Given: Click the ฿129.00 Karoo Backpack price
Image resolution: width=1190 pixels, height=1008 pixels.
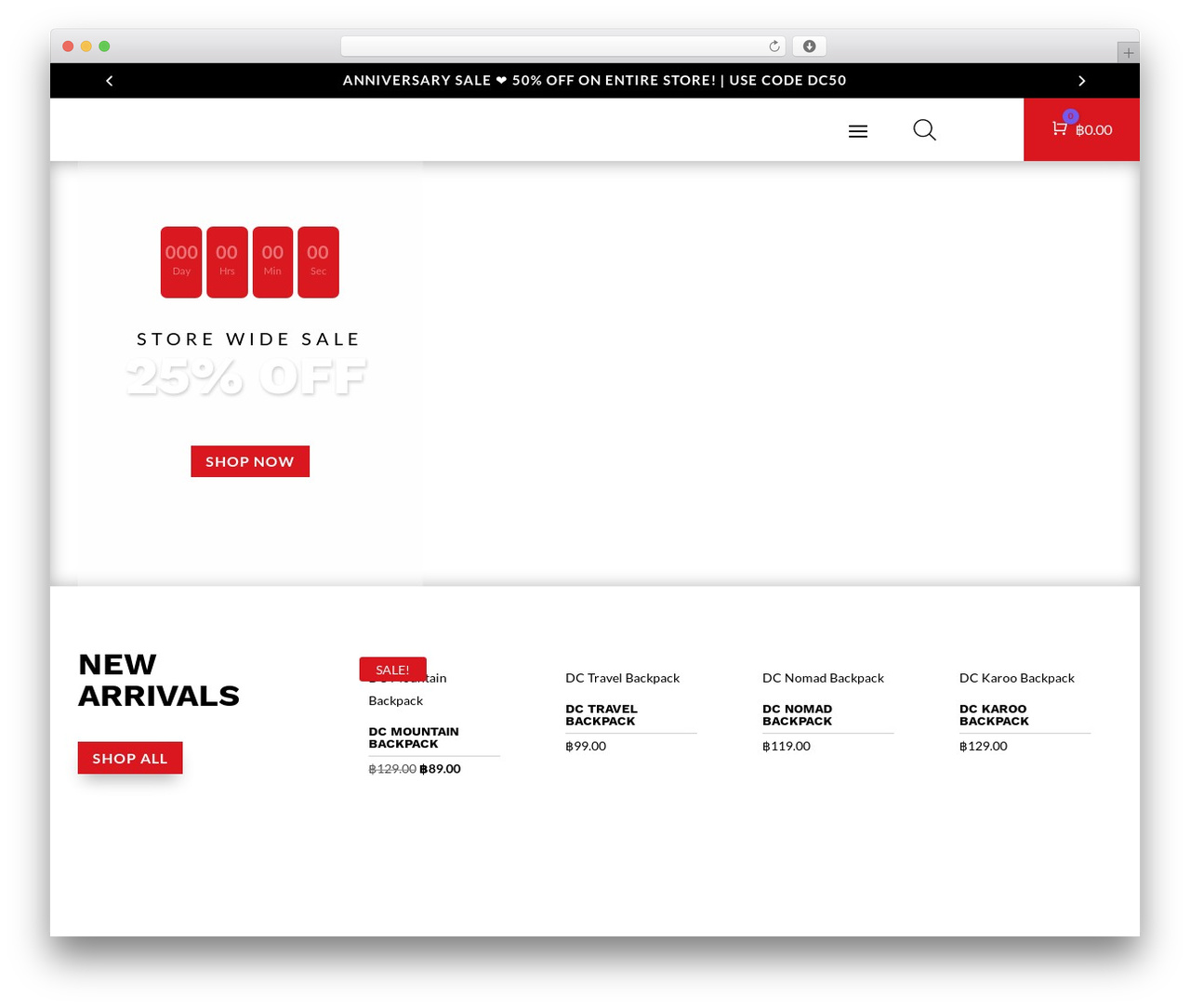Looking at the screenshot, I should pos(984,746).
